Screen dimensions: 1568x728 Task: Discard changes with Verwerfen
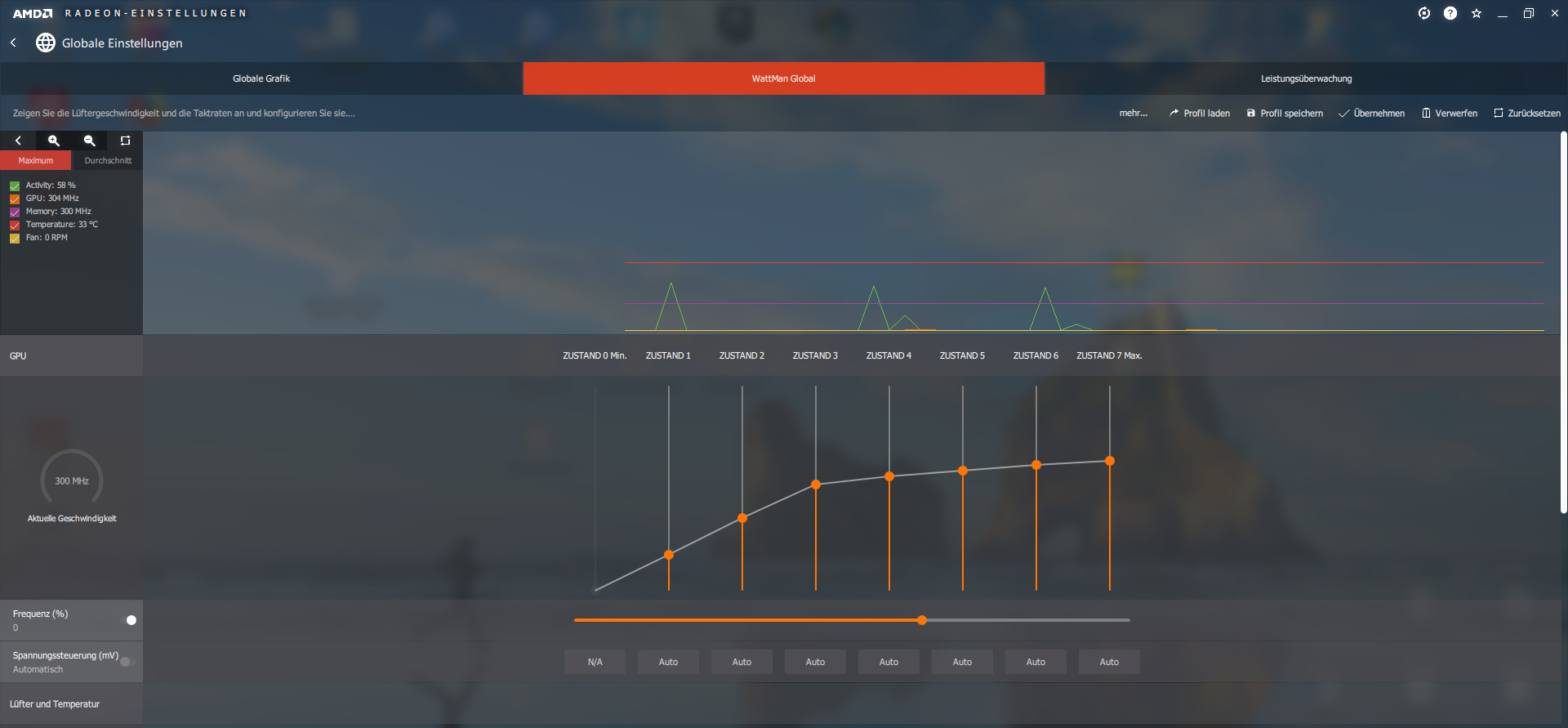coord(1450,114)
